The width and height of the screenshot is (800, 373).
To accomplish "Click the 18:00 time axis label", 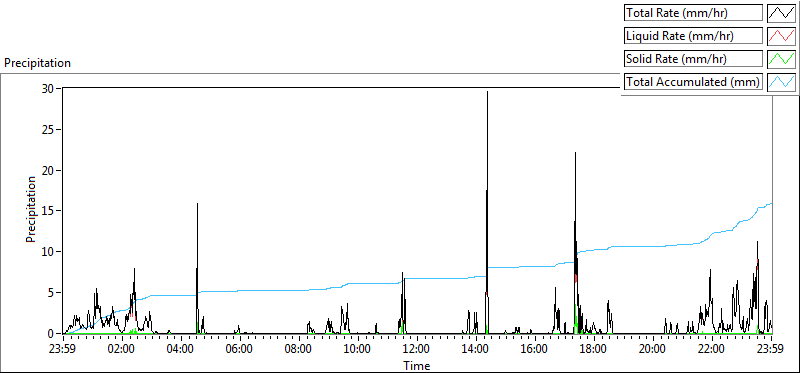I will [x=594, y=350].
